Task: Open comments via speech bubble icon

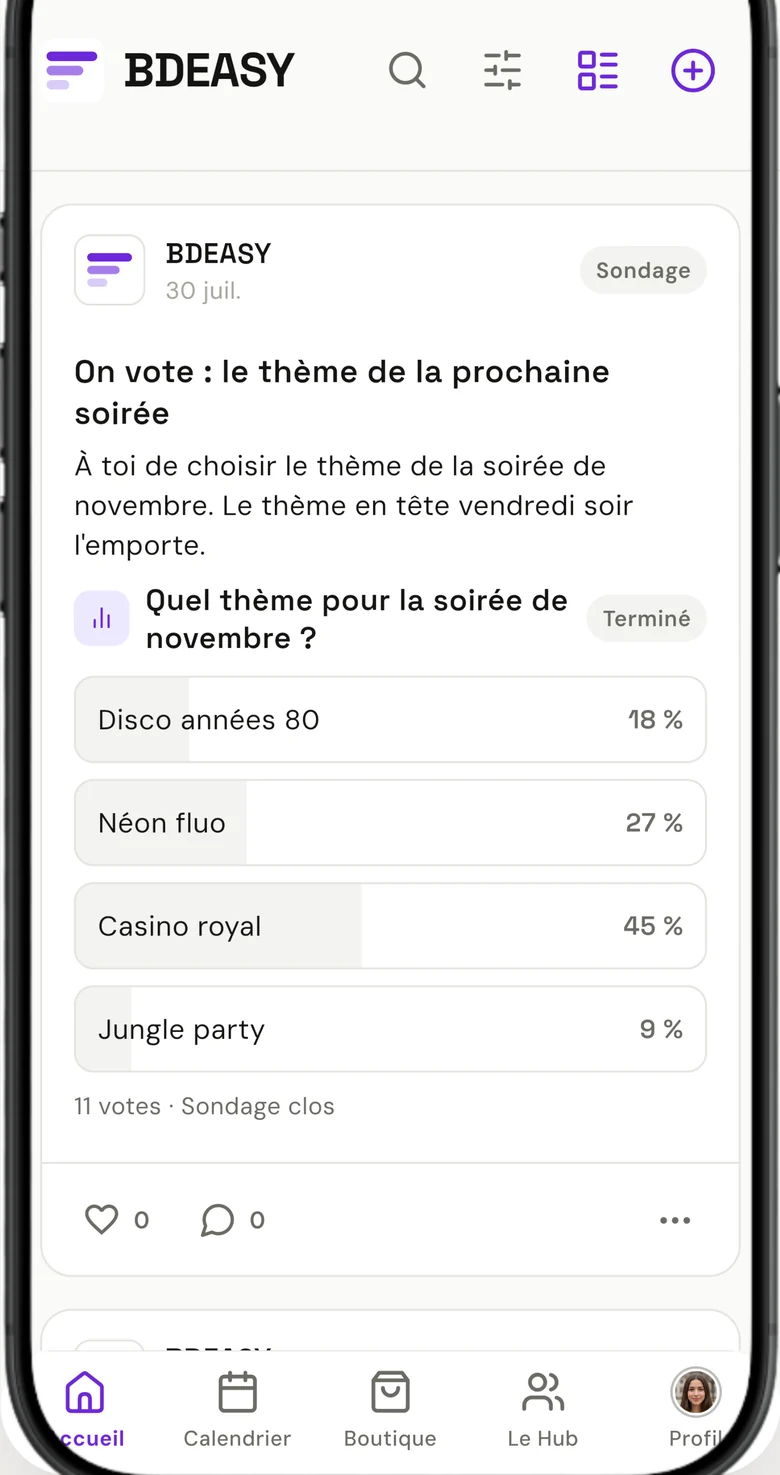Action: coord(217,1220)
